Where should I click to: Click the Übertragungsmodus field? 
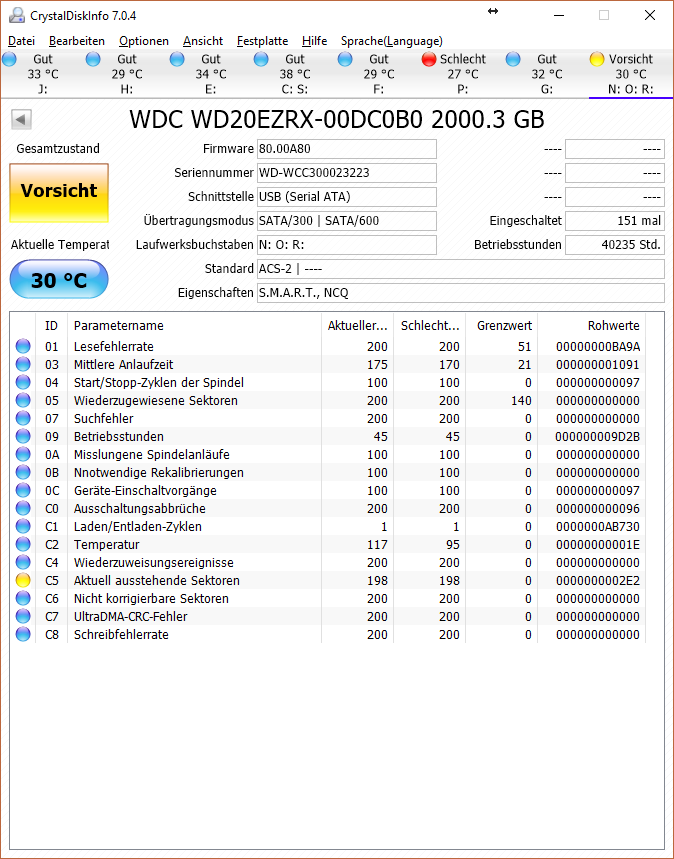347,221
